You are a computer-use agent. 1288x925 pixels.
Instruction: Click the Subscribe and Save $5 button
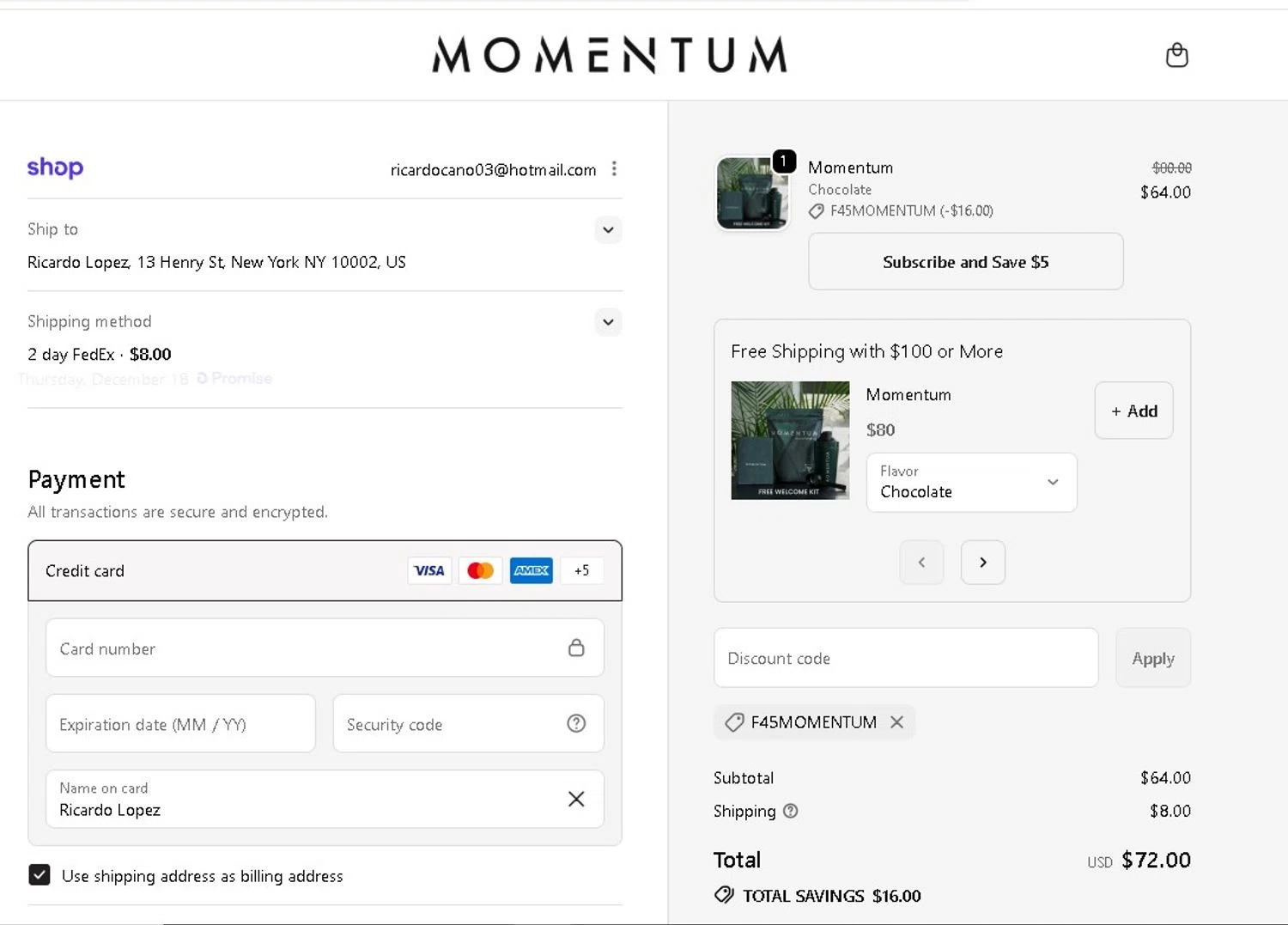click(965, 261)
